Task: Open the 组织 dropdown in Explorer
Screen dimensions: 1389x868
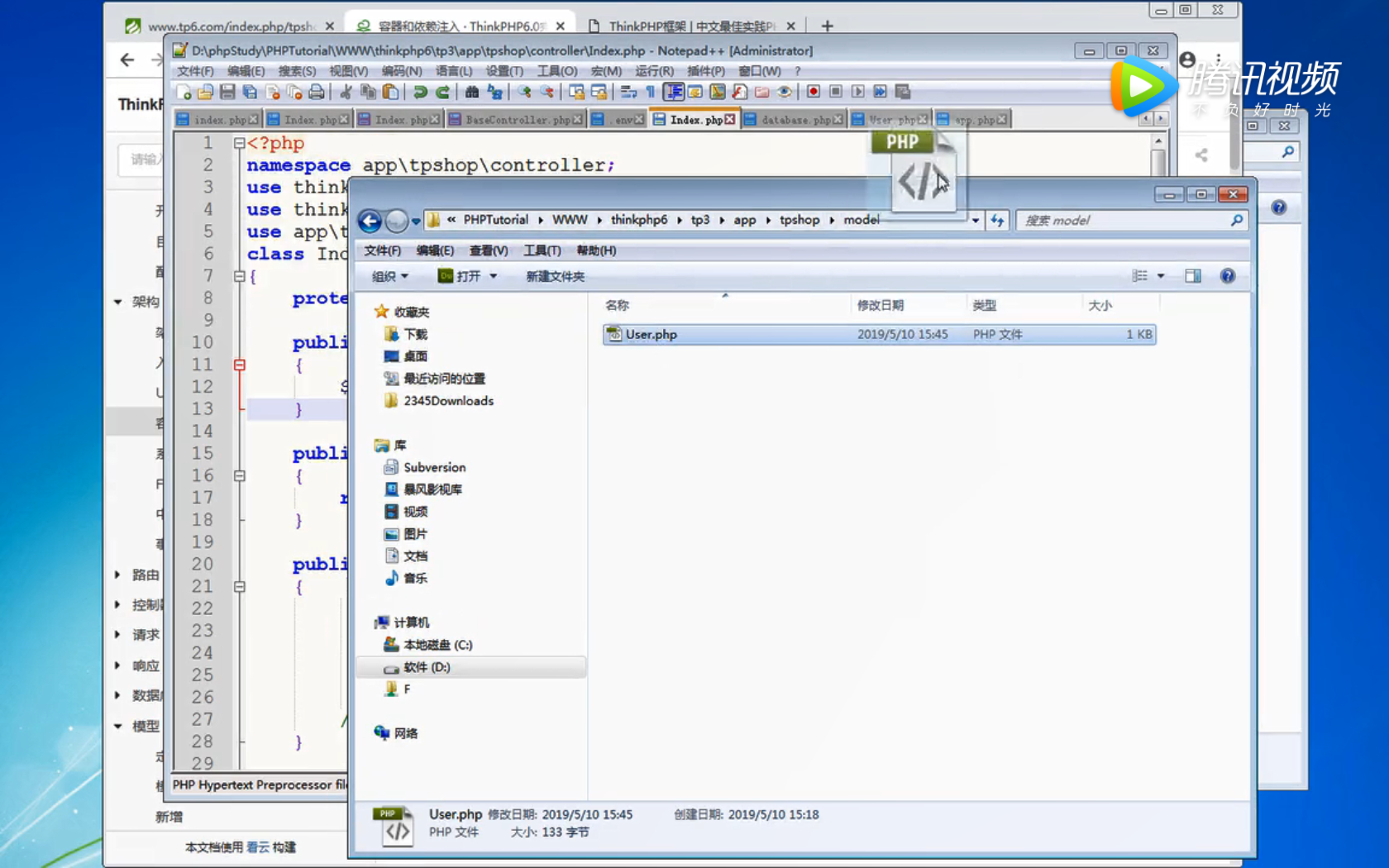Action: [389, 276]
